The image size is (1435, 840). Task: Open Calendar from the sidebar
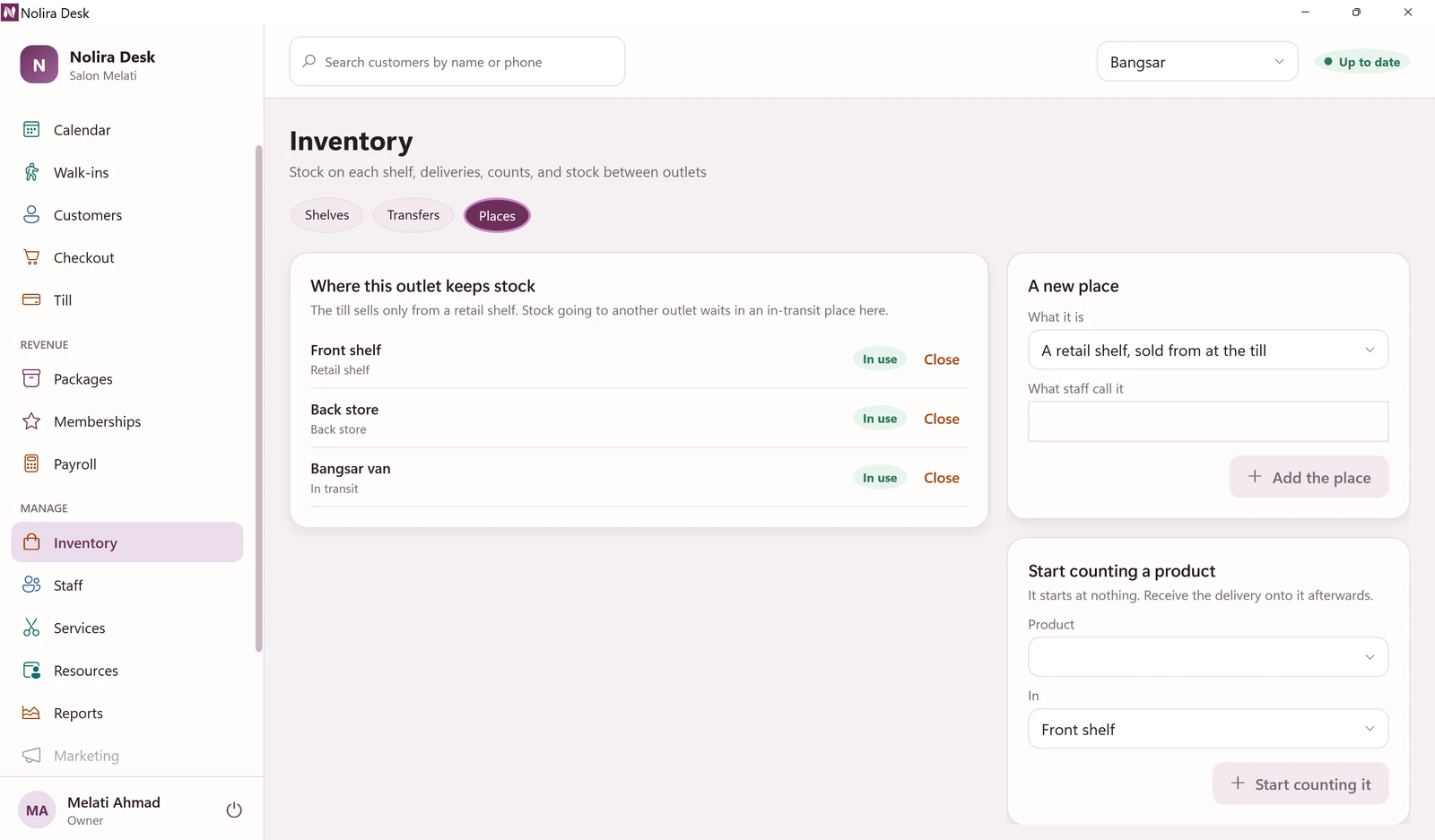coord(126,130)
